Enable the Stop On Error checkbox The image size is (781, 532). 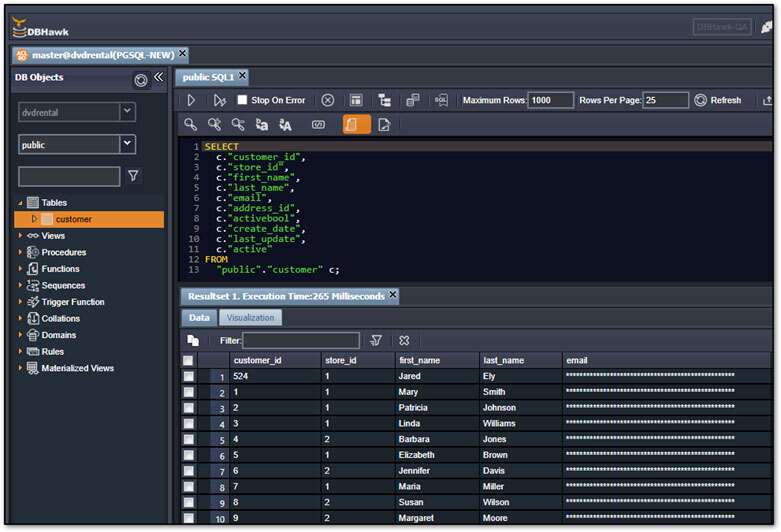[x=242, y=100]
